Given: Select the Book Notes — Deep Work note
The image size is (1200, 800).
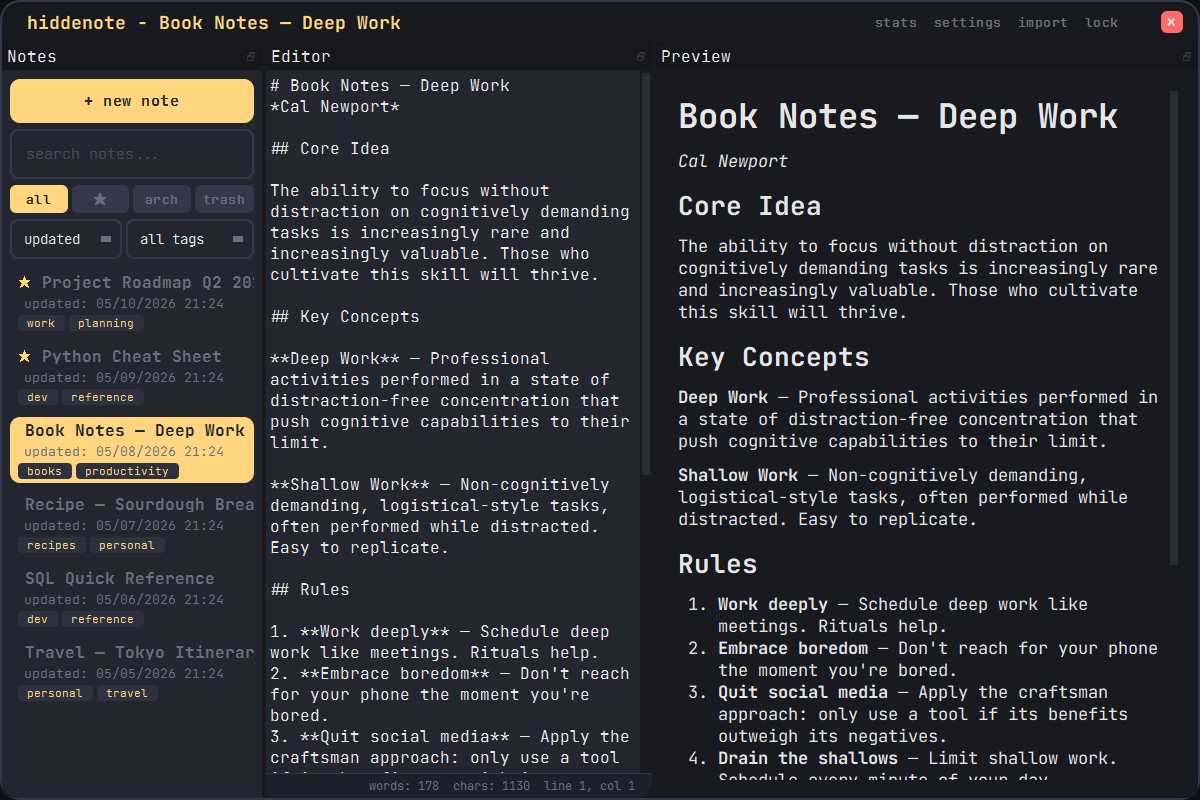Looking at the screenshot, I should tap(132, 449).
